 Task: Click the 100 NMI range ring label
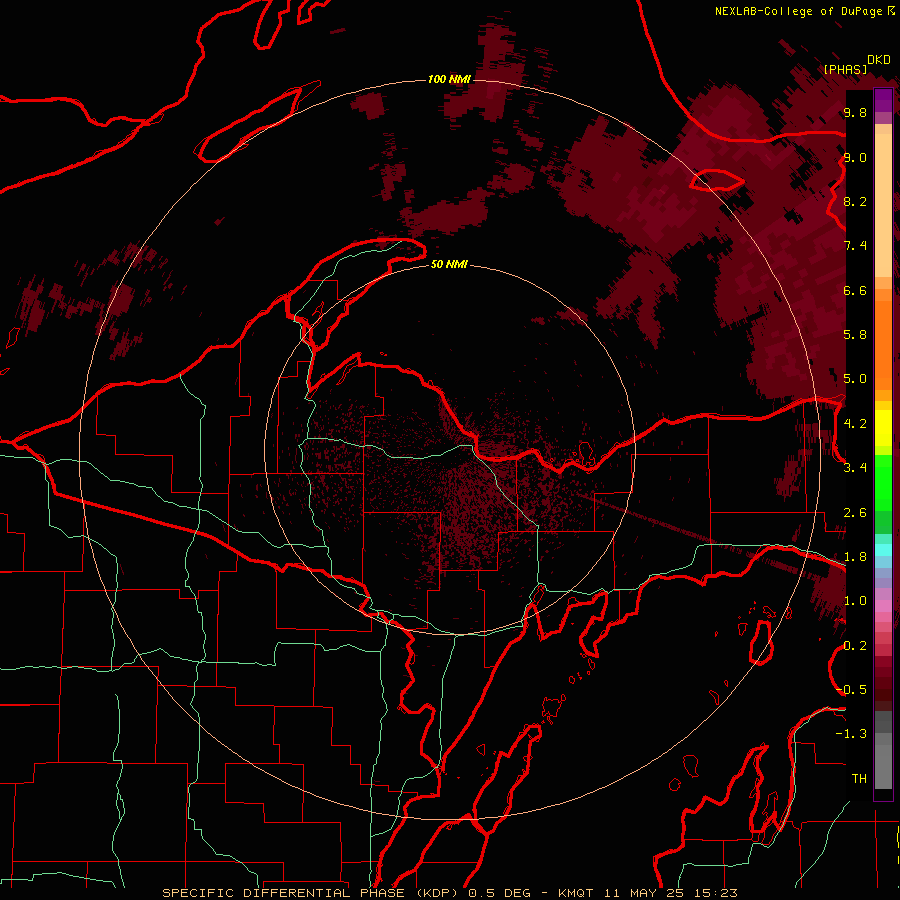tap(449, 79)
